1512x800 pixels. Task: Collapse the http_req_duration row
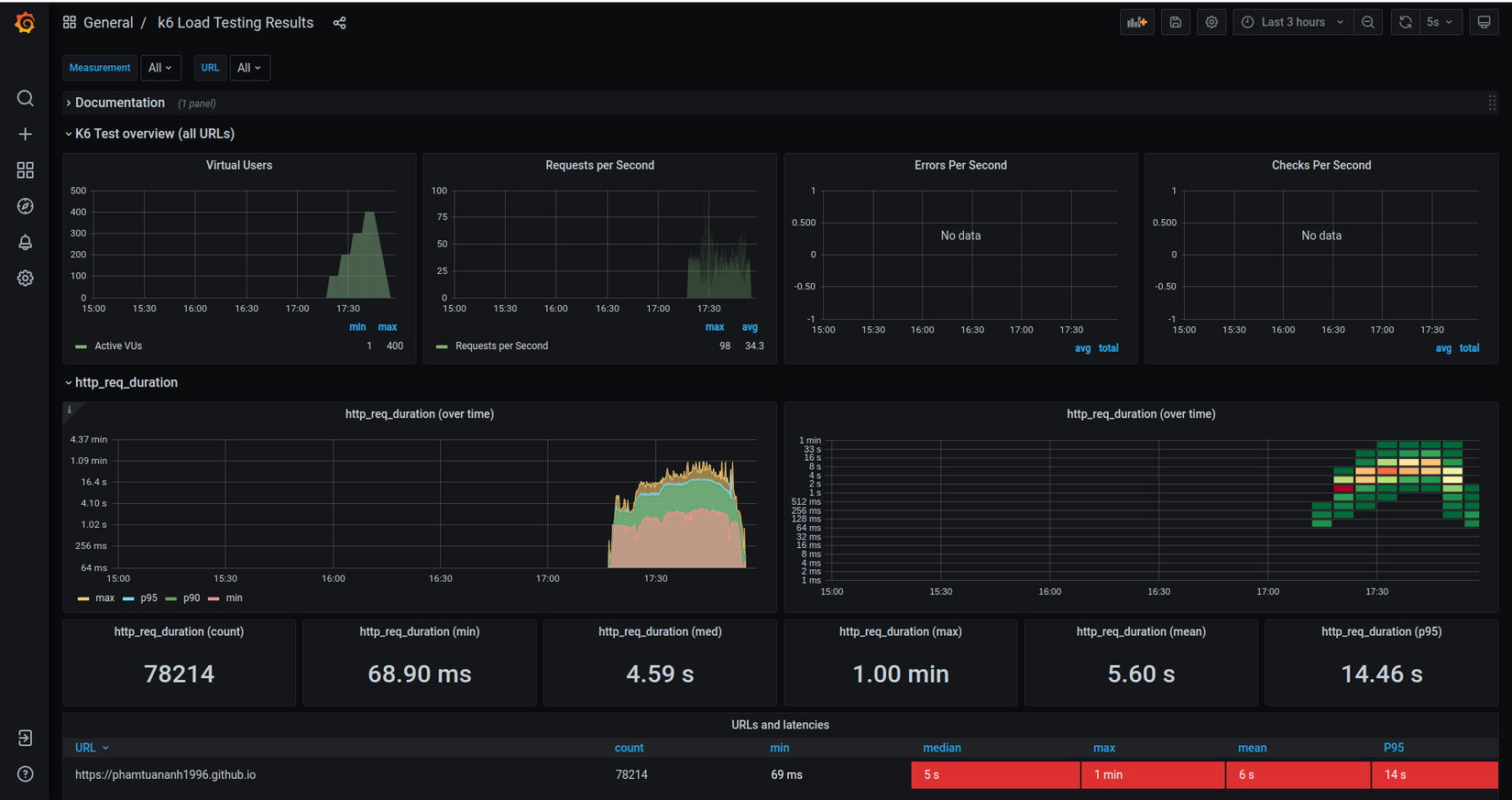point(126,383)
